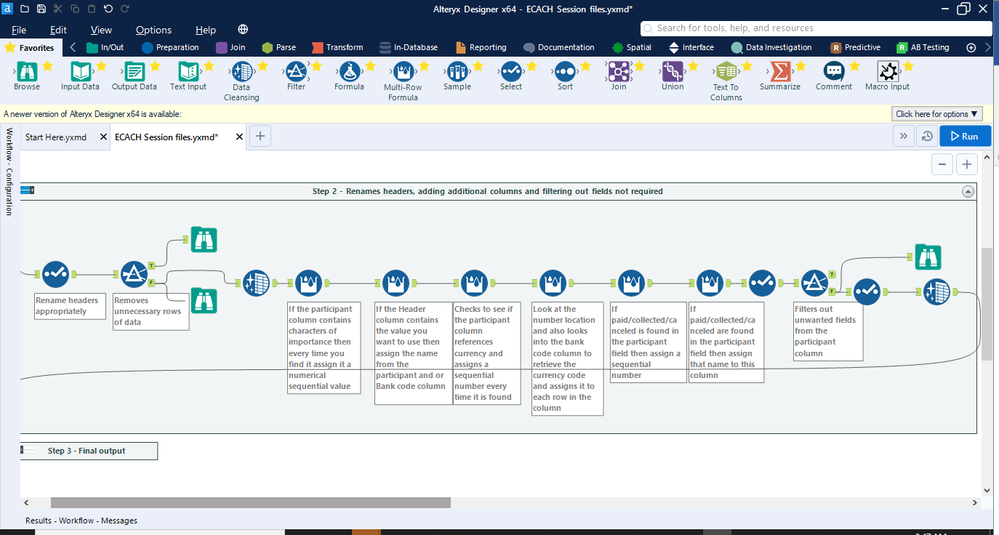Open the View menu

tap(101, 30)
